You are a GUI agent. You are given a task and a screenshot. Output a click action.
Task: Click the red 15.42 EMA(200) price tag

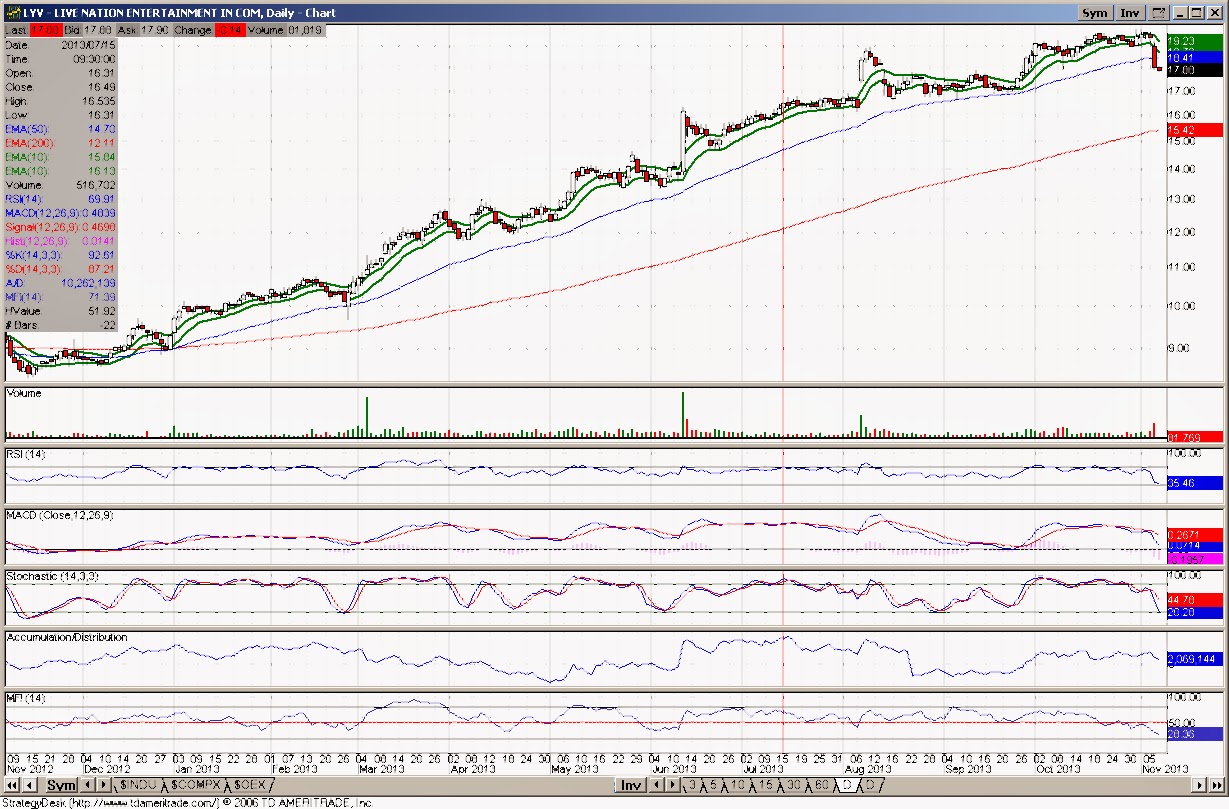coord(1195,131)
